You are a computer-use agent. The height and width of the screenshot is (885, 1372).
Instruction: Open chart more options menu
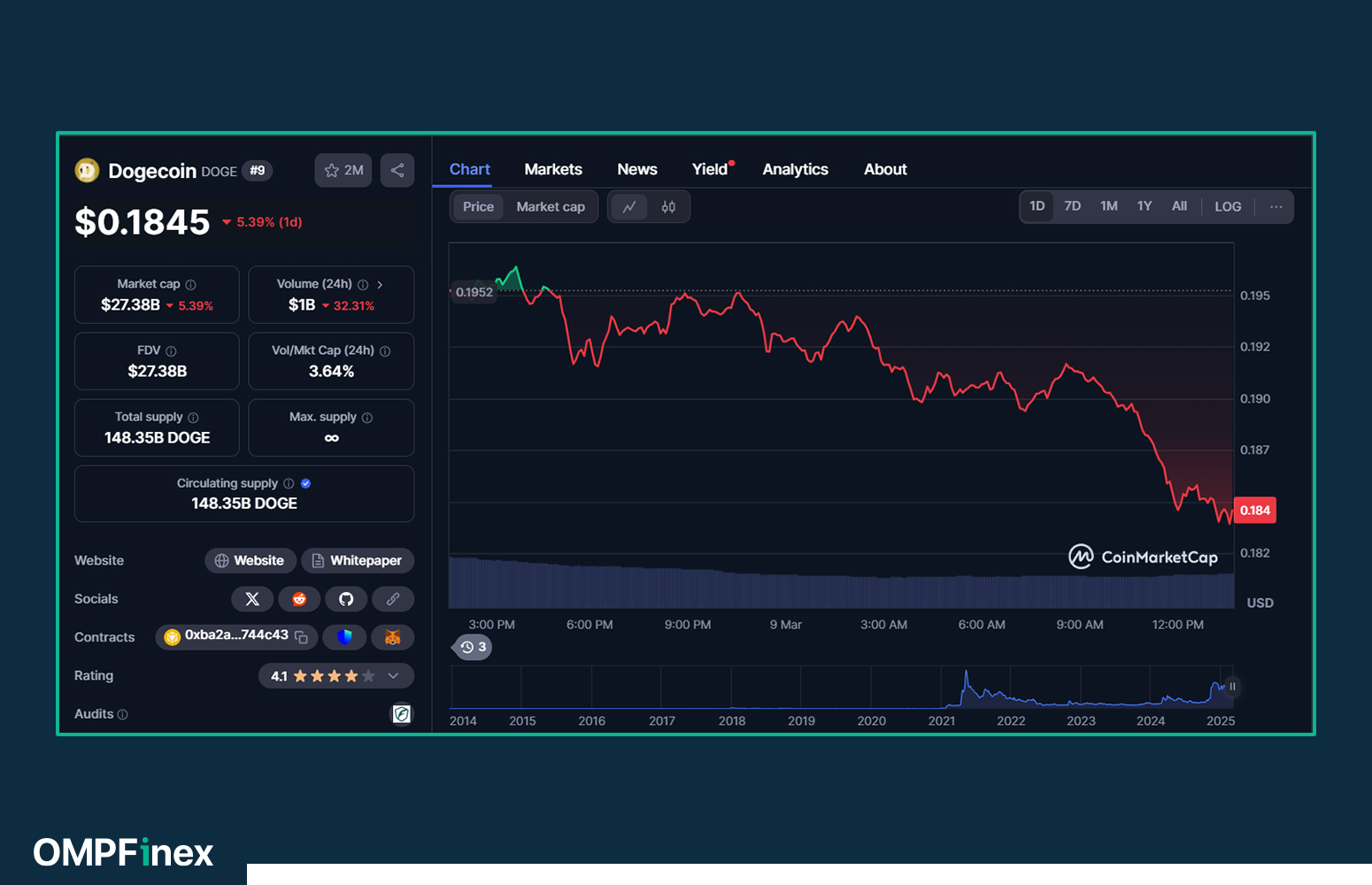coord(1276,206)
